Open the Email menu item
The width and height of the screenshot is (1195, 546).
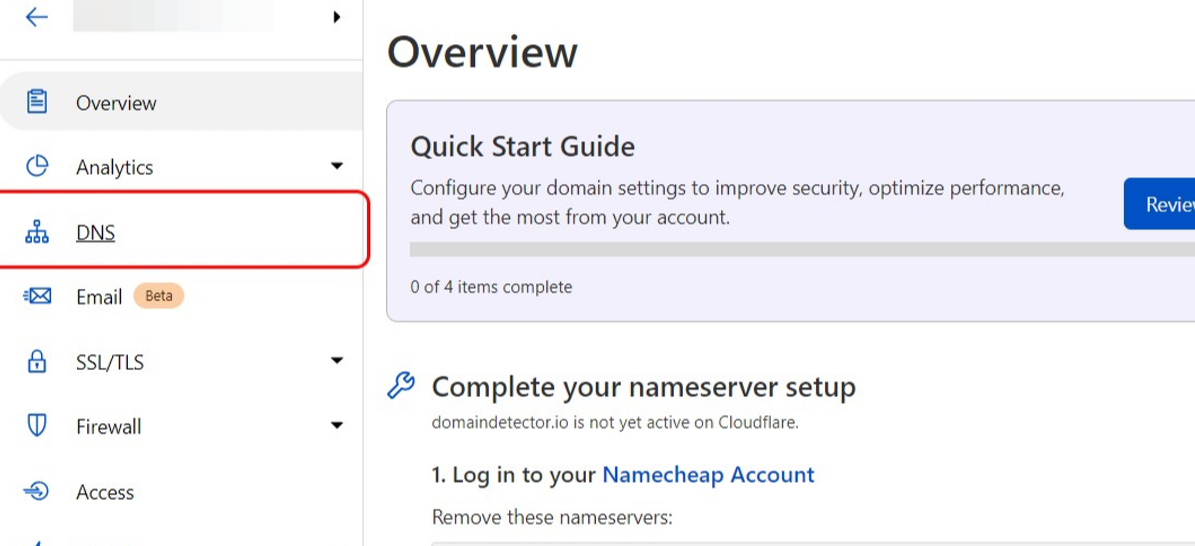click(x=99, y=297)
